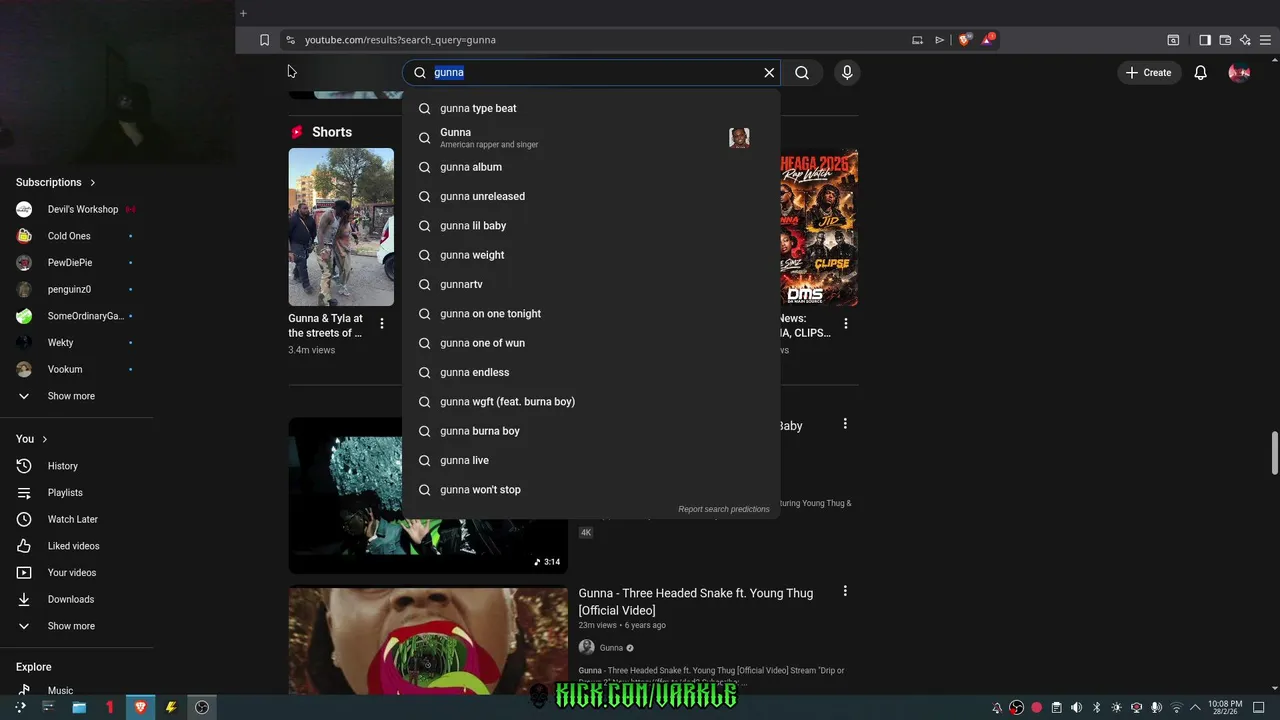Choose suggestion 'gunna wgft (feat. burna boy)'
The height and width of the screenshot is (720, 1280).
pyautogui.click(x=591, y=402)
